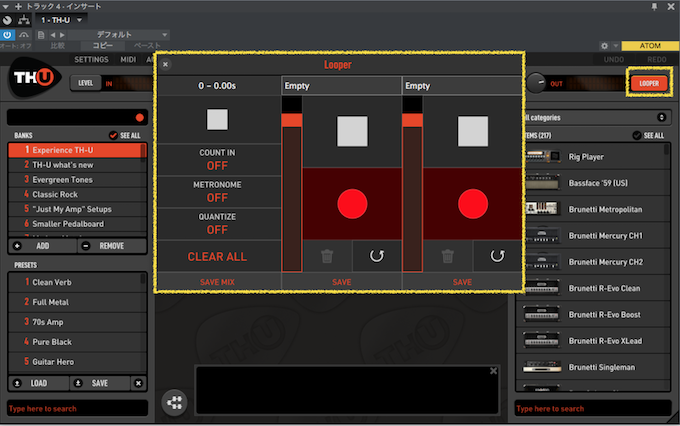The width and height of the screenshot is (680, 426).
Task: Click the routing icon in the header
Action: [x=24, y=20]
